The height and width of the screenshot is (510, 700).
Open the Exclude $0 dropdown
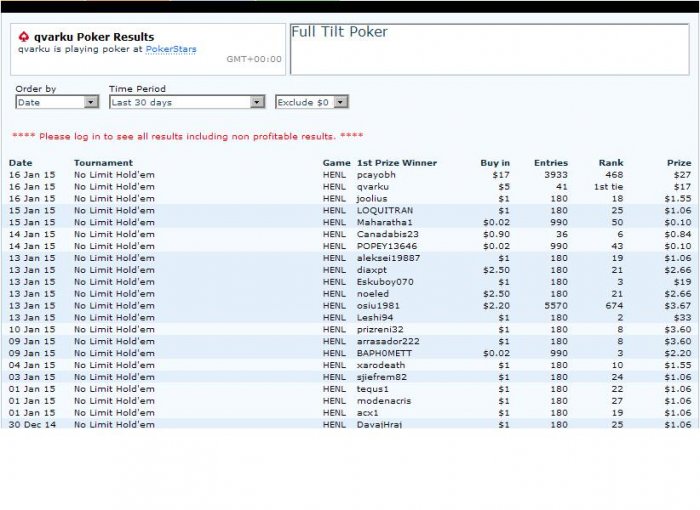click(x=312, y=102)
